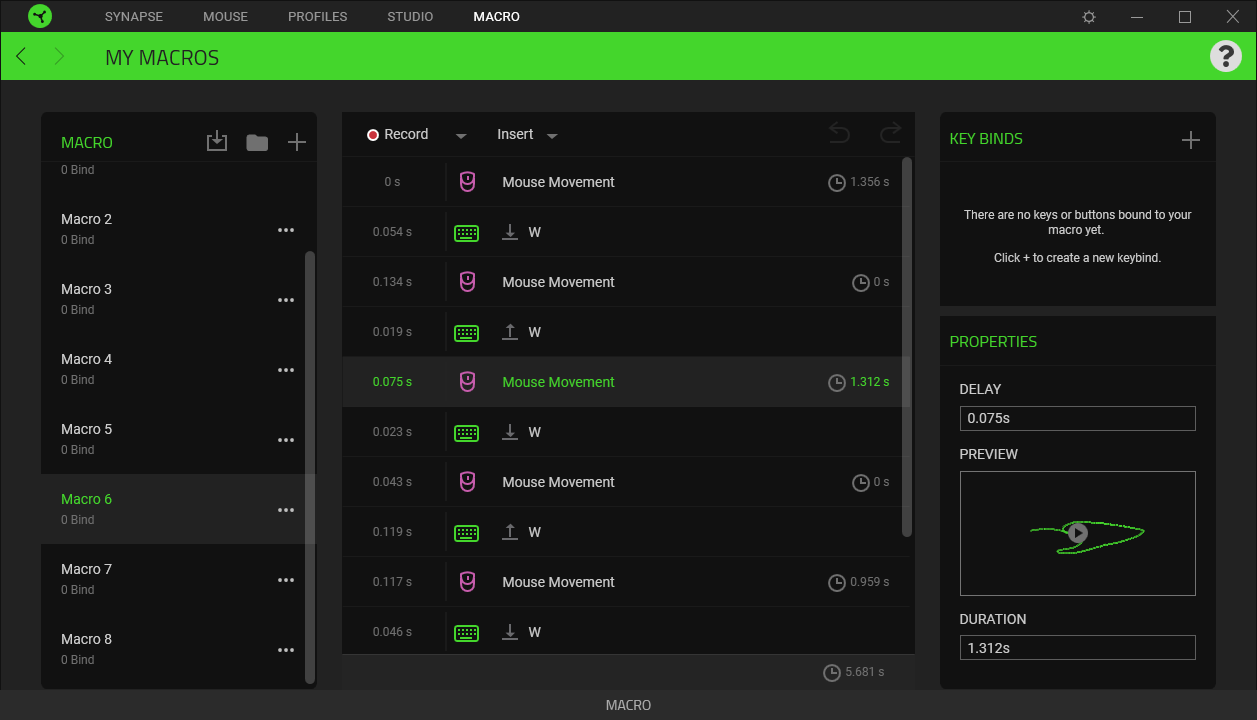Image resolution: width=1257 pixels, height=720 pixels.
Task: Undo the last macro edit
Action: [840, 133]
